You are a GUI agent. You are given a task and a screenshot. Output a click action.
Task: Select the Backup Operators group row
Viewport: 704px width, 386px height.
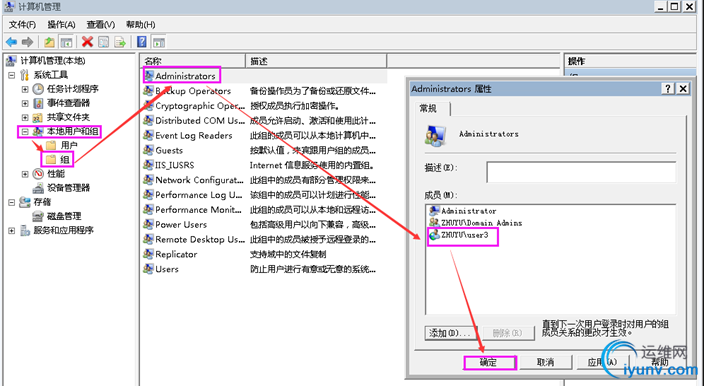tap(264, 91)
